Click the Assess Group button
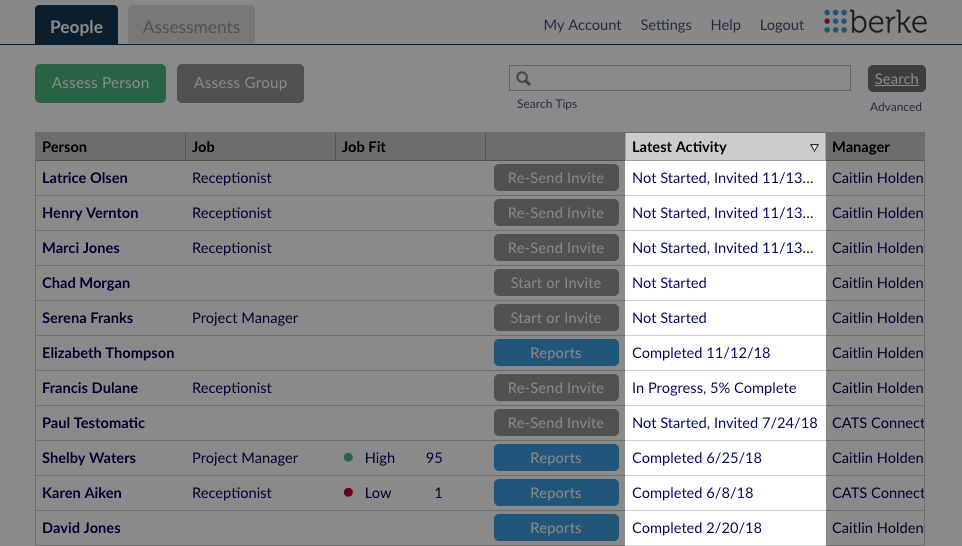Image resolution: width=962 pixels, height=546 pixels. coord(240,83)
